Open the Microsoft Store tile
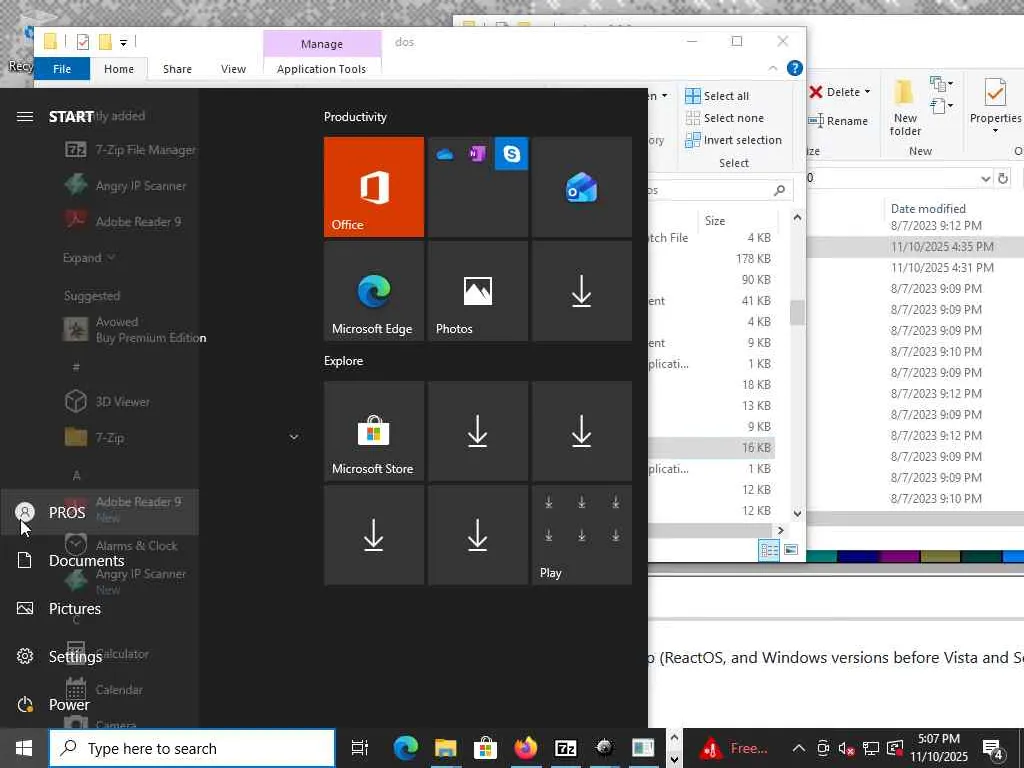1024x768 pixels. pos(374,431)
